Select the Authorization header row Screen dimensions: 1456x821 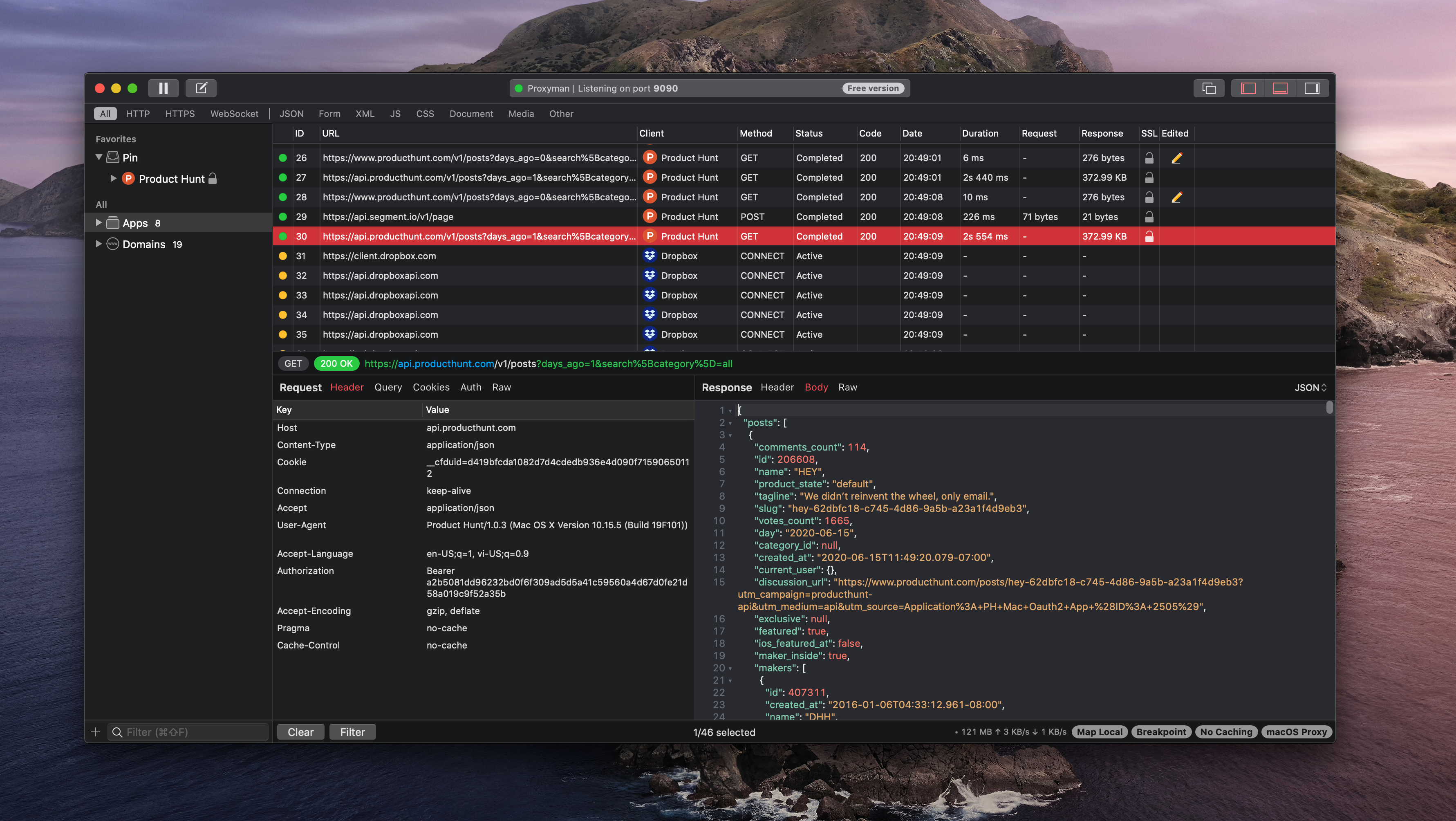(x=483, y=582)
